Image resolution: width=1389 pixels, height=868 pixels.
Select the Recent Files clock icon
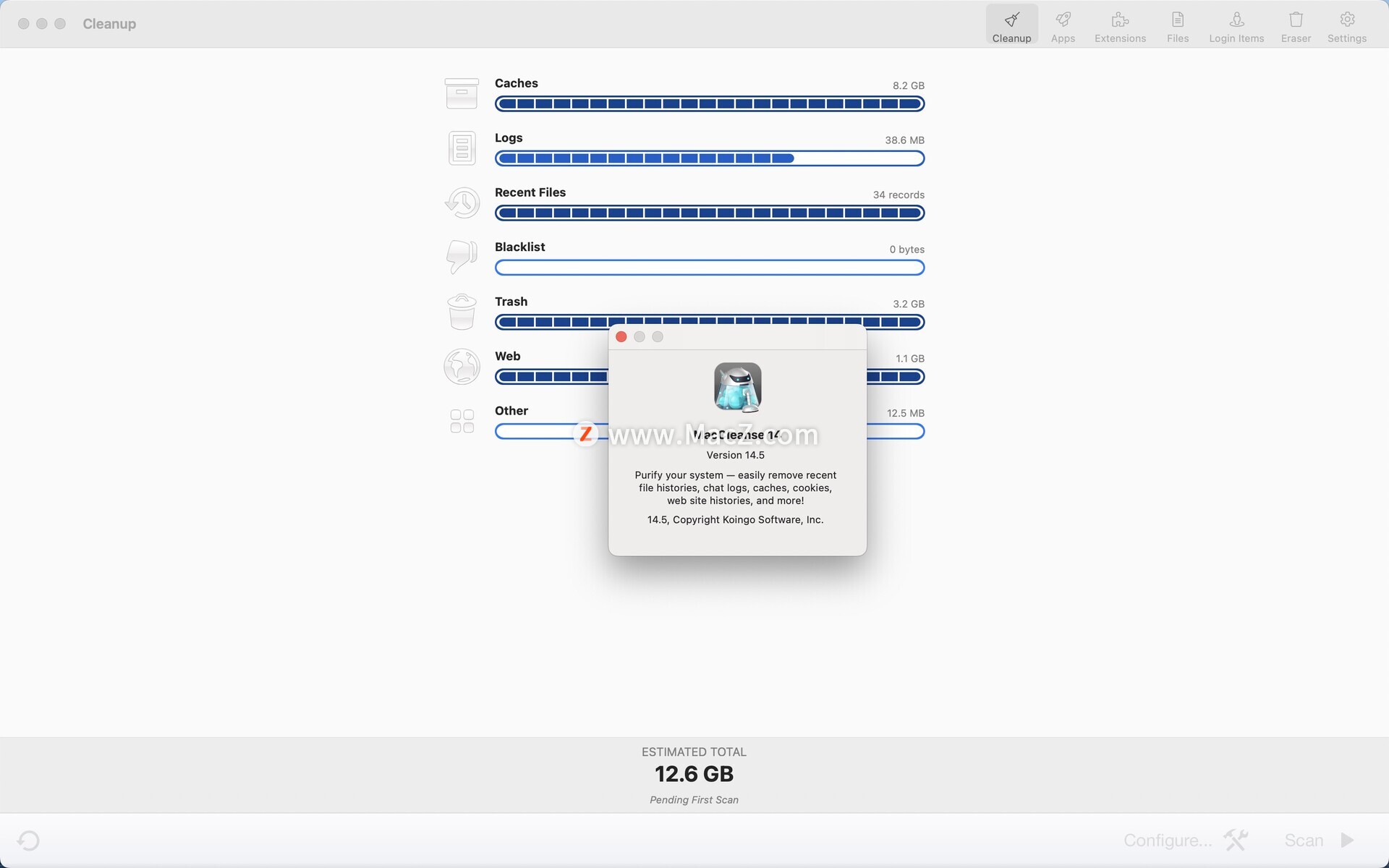[x=462, y=203]
